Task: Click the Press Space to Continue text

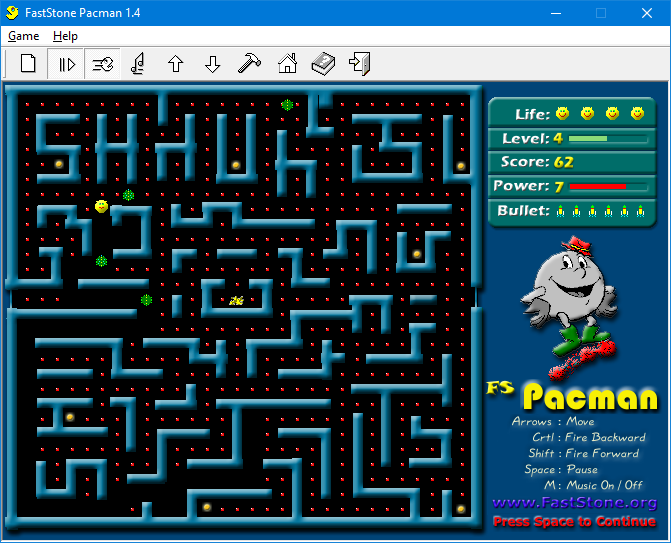Action: coord(574,522)
